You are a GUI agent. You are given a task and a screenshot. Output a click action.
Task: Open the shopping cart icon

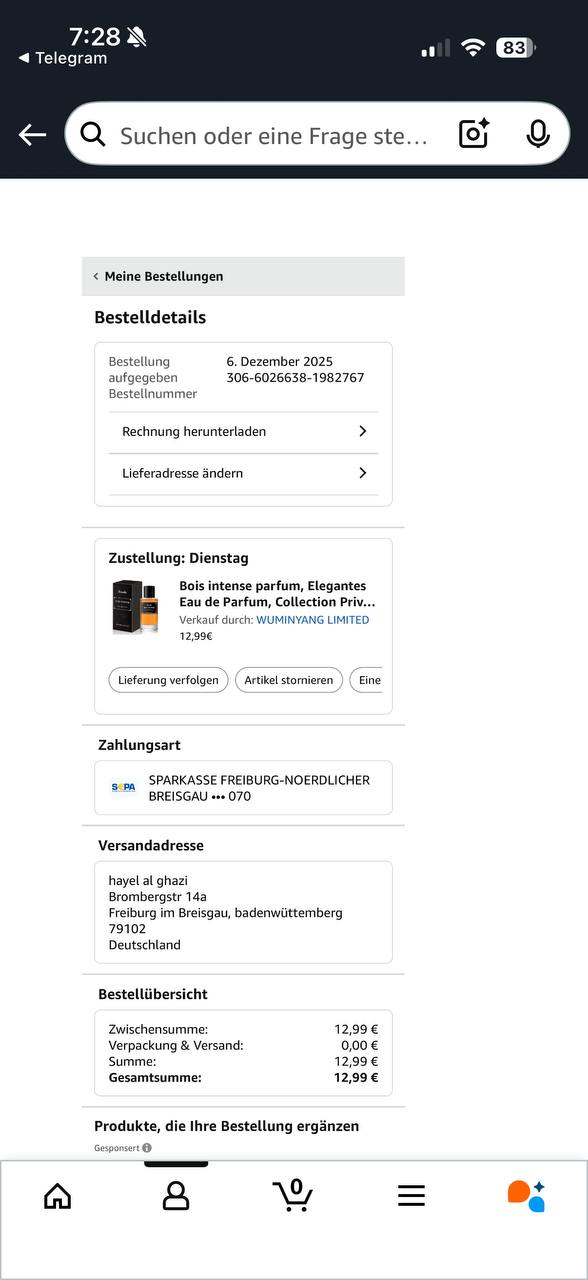(x=293, y=1195)
